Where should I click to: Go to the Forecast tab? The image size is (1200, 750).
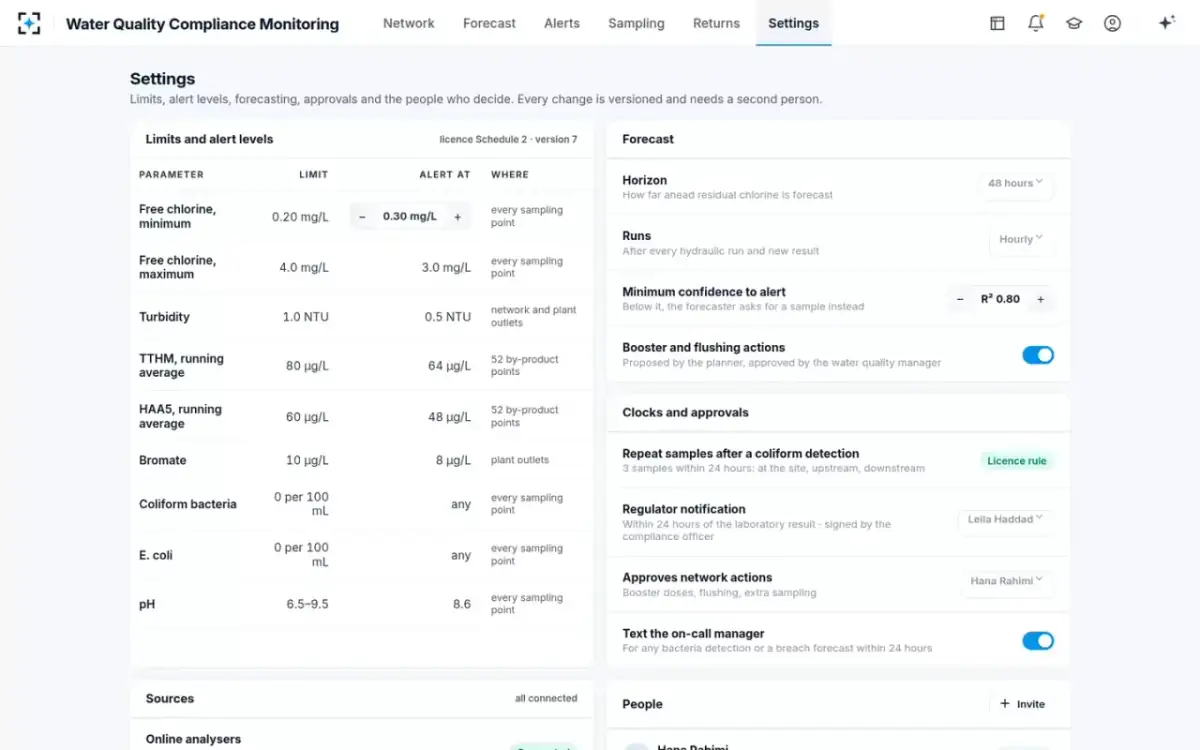(x=489, y=23)
